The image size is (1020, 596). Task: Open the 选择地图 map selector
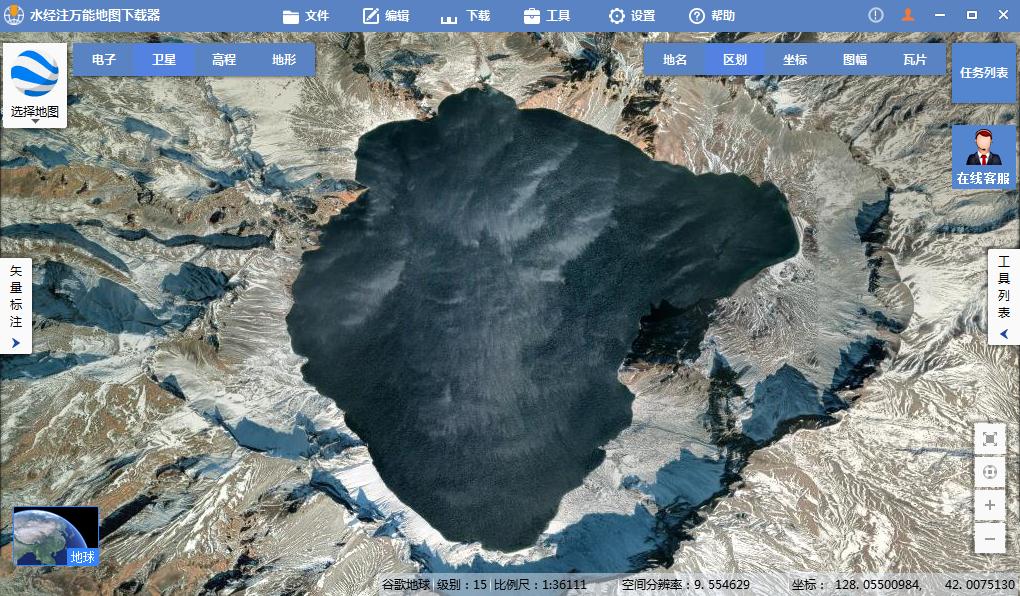click(x=35, y=85)
